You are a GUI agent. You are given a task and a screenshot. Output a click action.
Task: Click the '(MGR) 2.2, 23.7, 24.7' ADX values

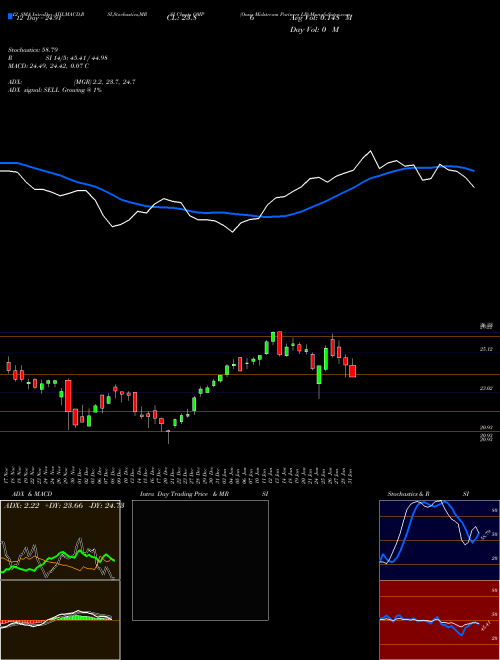[x=104, y=82]
